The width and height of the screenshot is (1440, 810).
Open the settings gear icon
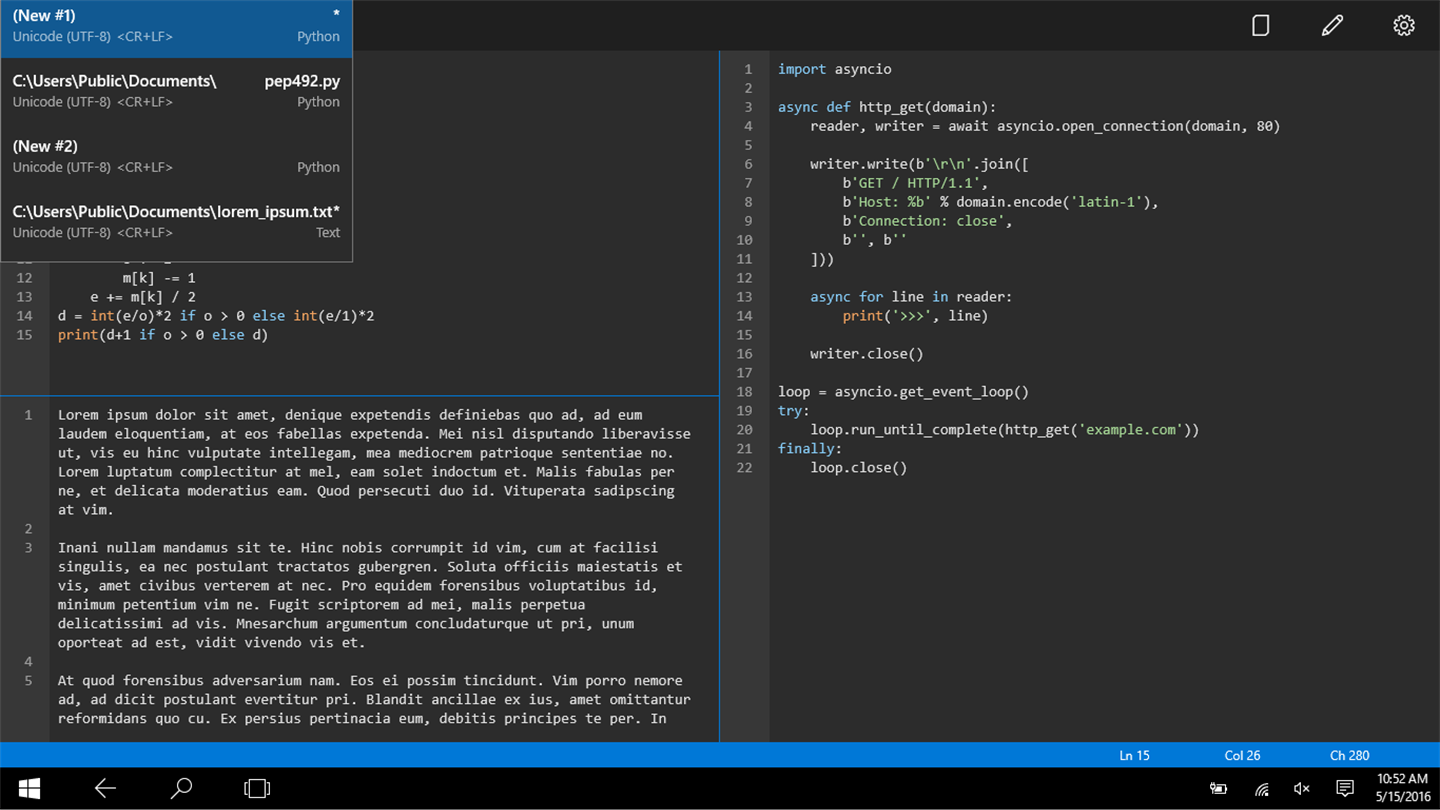[x=1404, y=25]
